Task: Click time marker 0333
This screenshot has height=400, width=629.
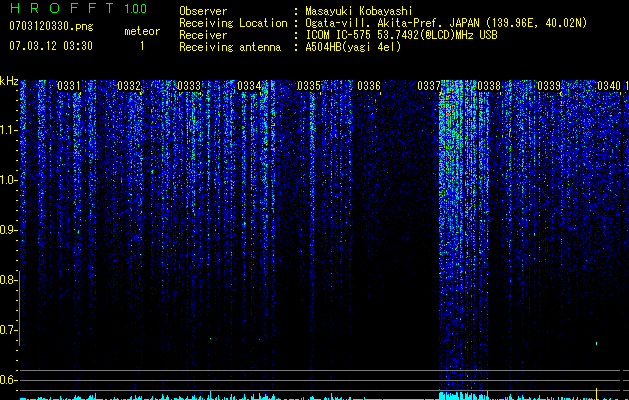Action: (x=189, y=86)
